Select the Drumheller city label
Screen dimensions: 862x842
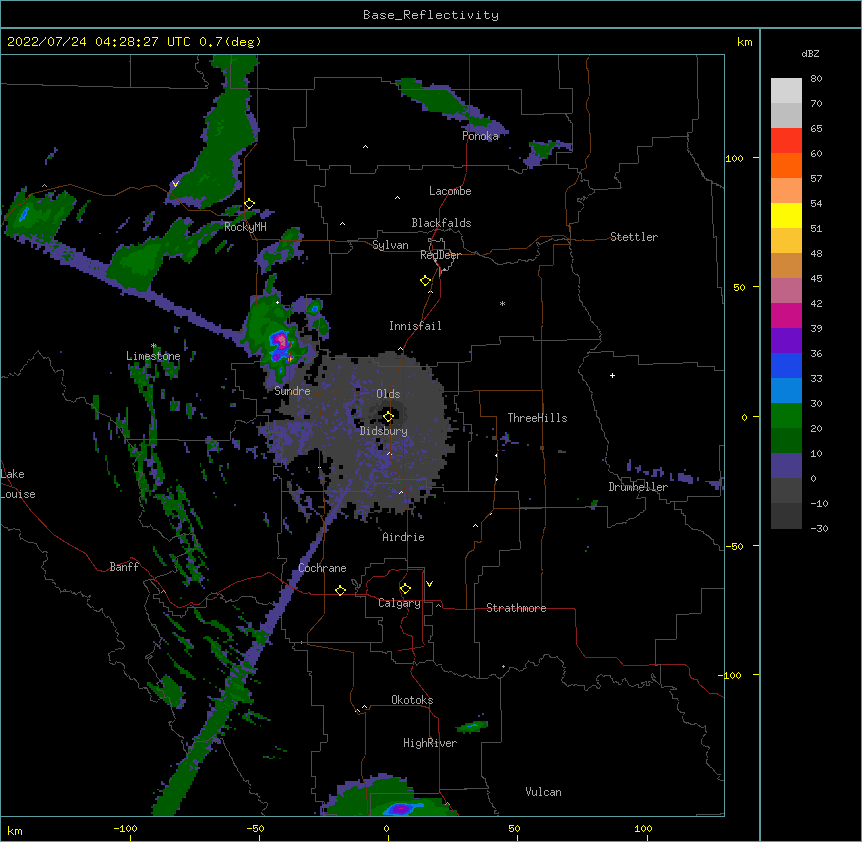(x=638, y=487)
